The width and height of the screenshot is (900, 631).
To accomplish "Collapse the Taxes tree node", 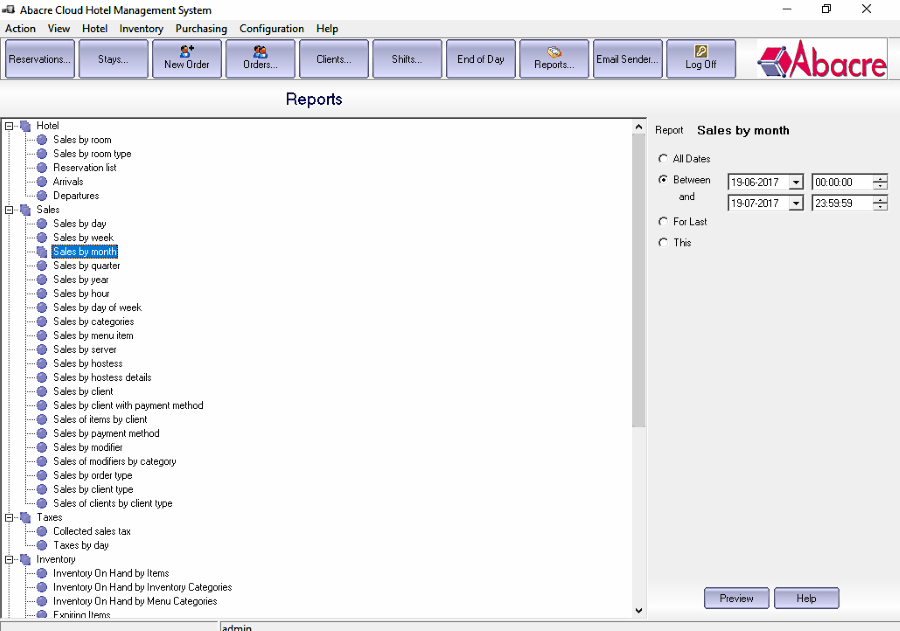I will [9, 517].
